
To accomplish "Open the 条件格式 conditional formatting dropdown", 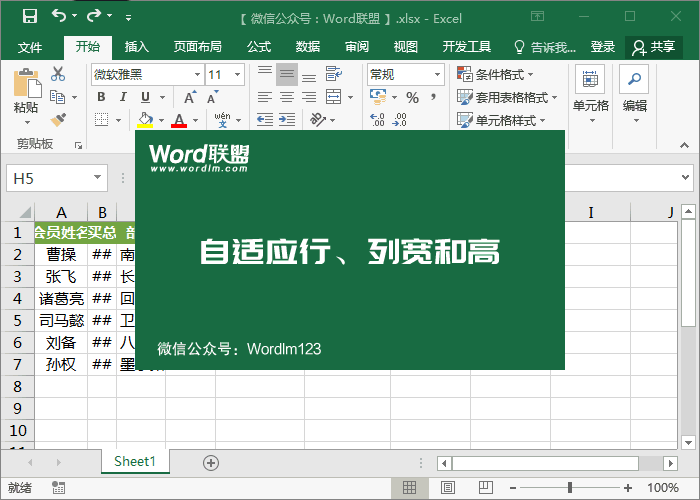I will [495, 74].
